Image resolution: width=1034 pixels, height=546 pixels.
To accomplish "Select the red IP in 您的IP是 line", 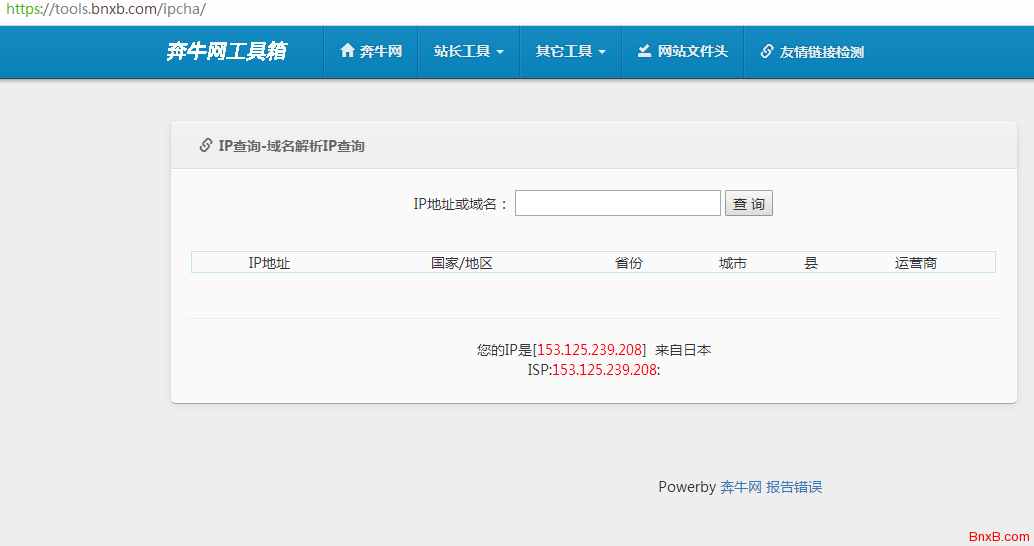I will click(x=590, y=350).
